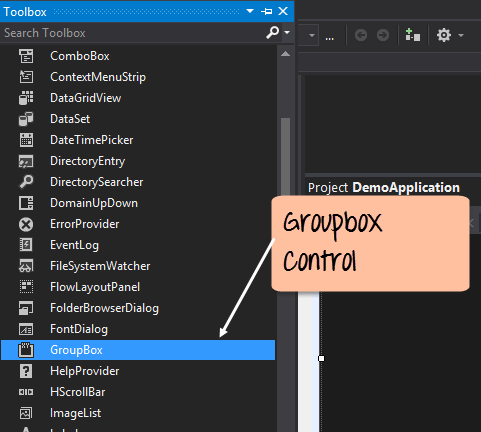The image size is (481, 432).
Task: Select the ComboBox control icon
Action: pos(26,56)
